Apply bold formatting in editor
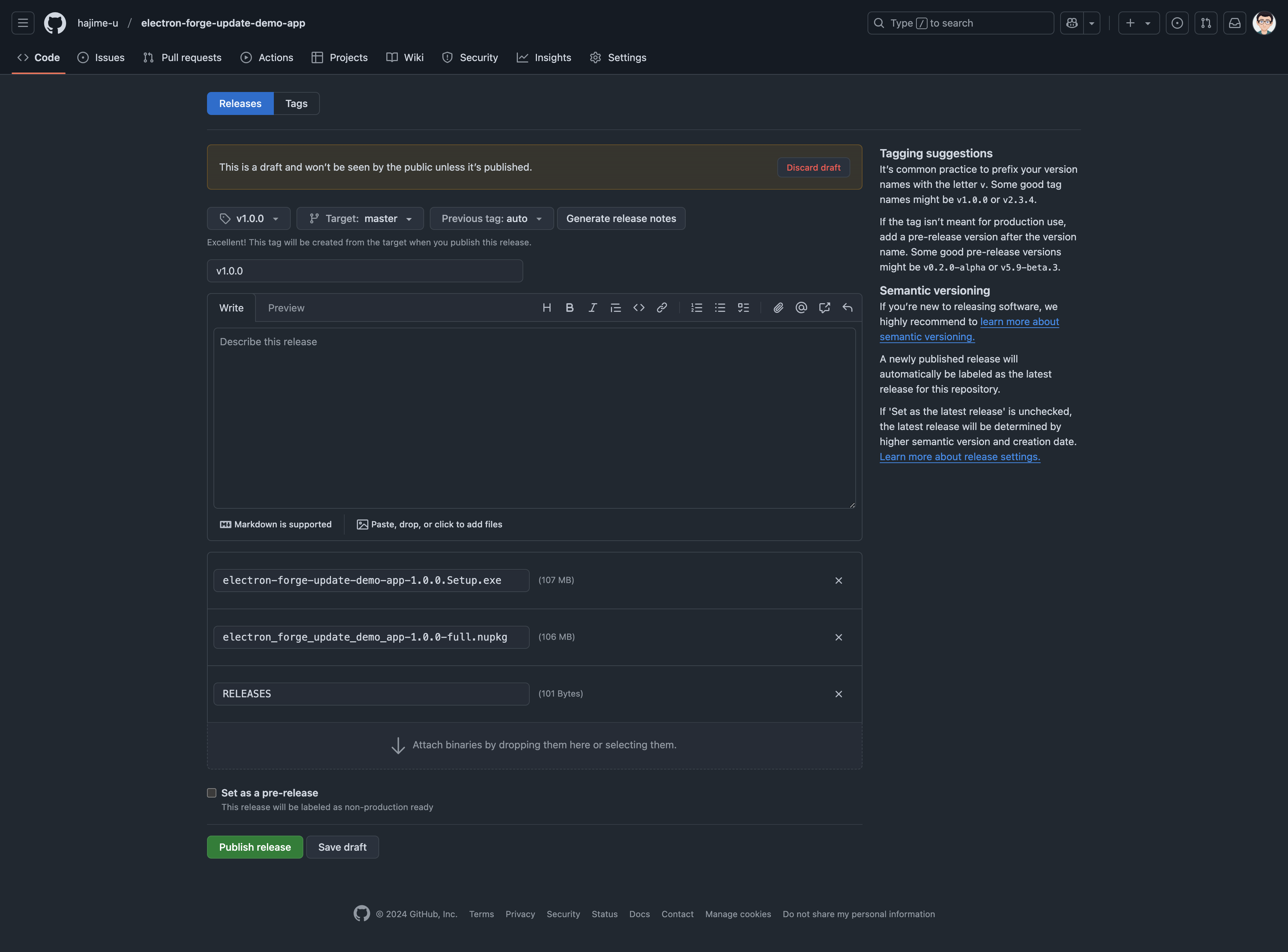The image size is (1288, 952). click(570, 308)
